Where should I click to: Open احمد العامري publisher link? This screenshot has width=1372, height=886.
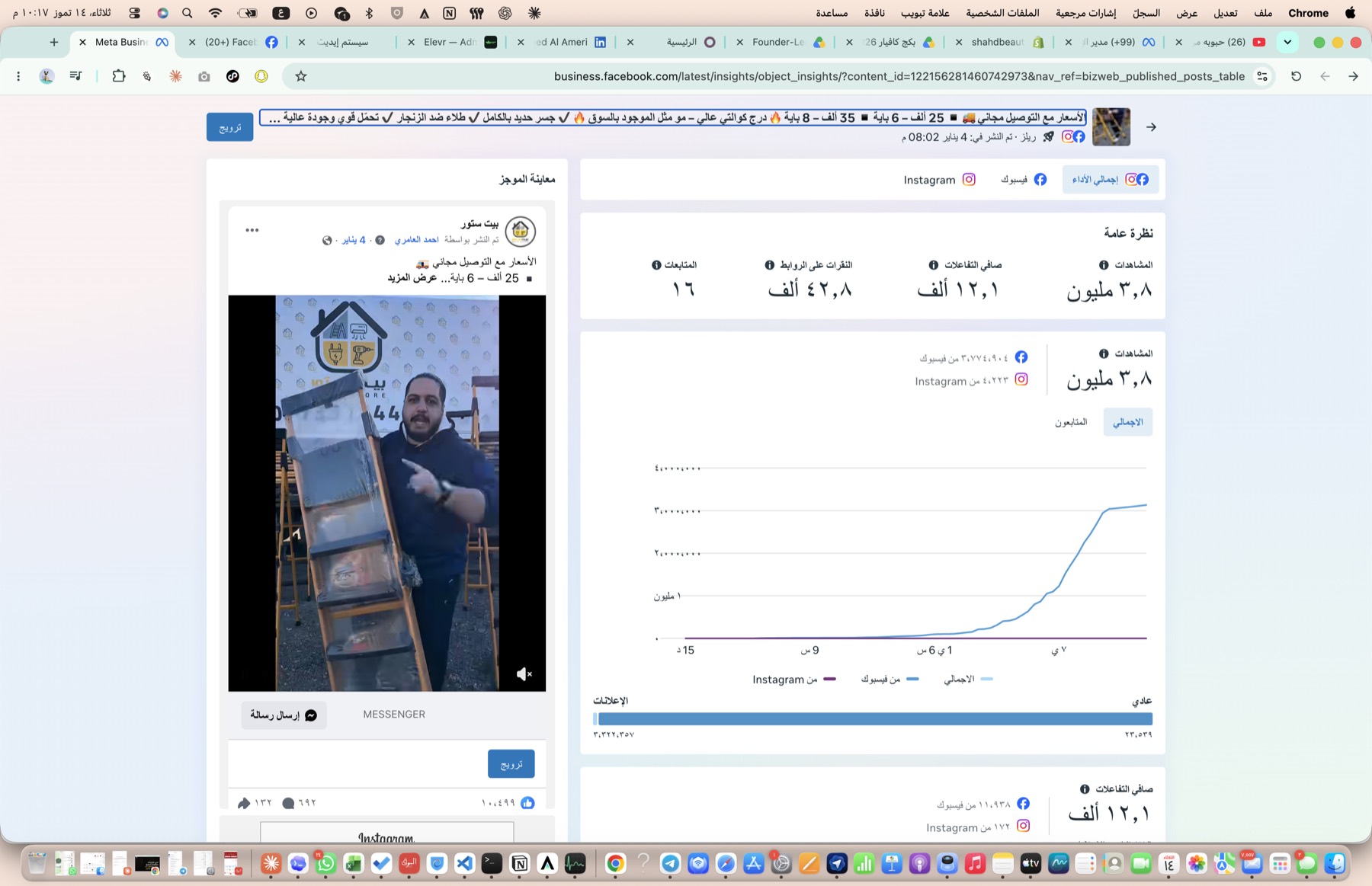(417, 240)
